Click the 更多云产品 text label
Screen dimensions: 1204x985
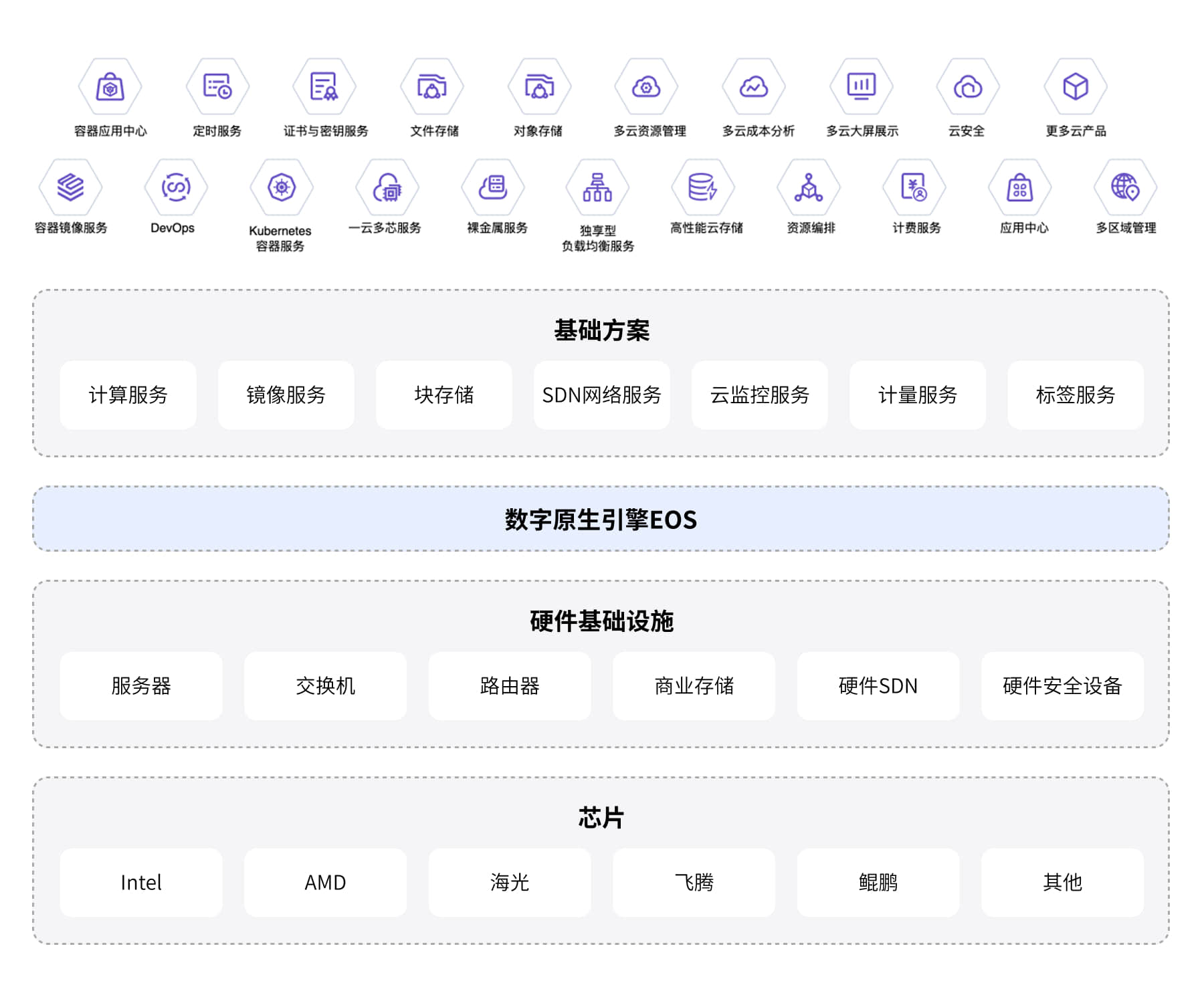[x=1076, y=131]
